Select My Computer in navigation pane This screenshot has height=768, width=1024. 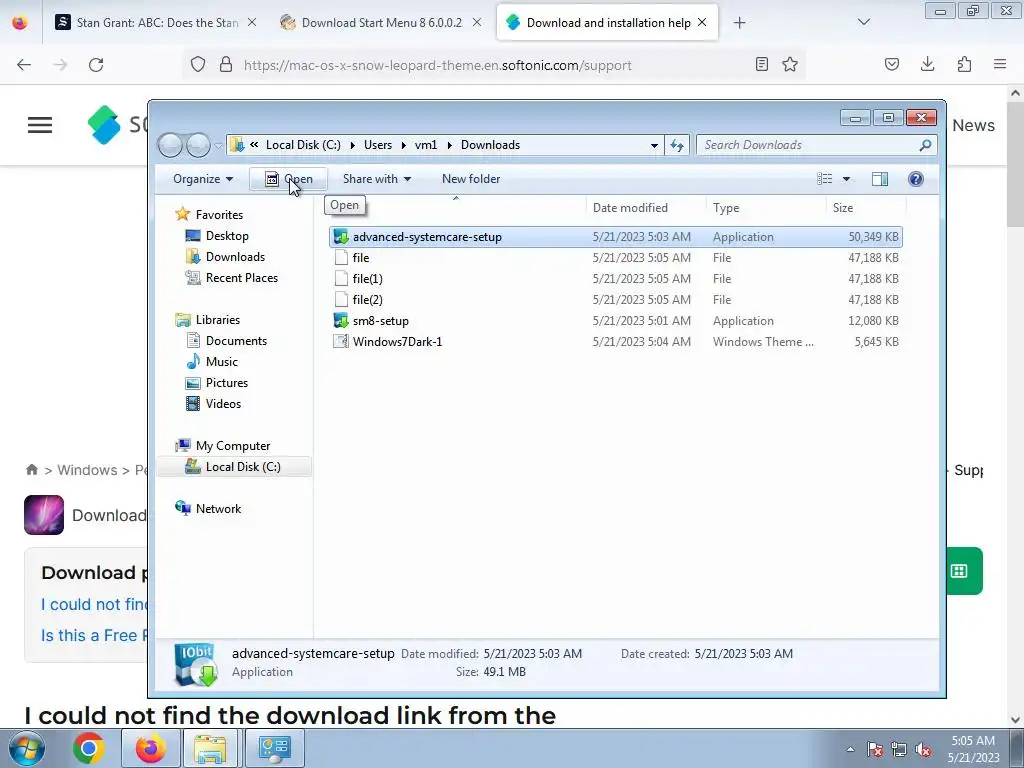click(x=232, y=446)
